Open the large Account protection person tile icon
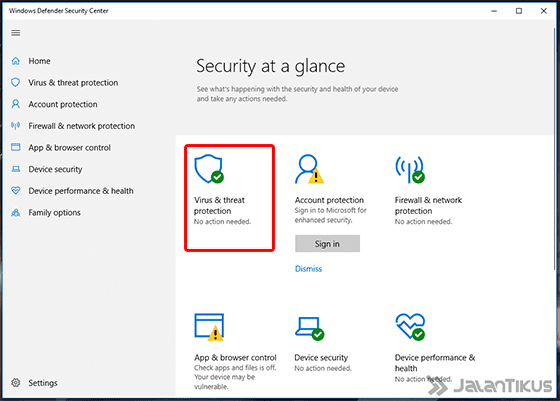Screen dimensions: 560x401 click(309, 169)
